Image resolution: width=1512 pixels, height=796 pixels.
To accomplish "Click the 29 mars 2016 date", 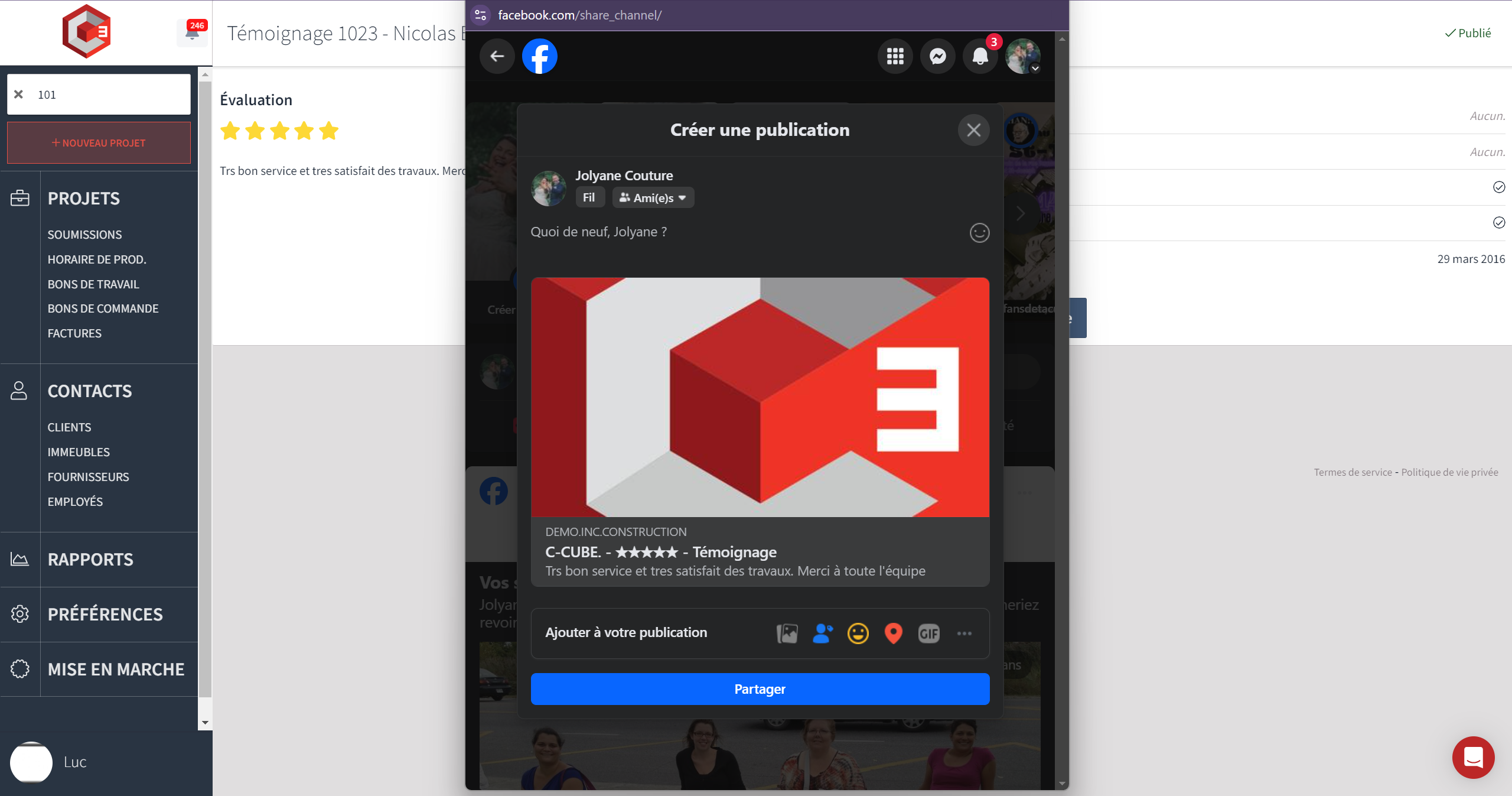I will (1471, 259).
